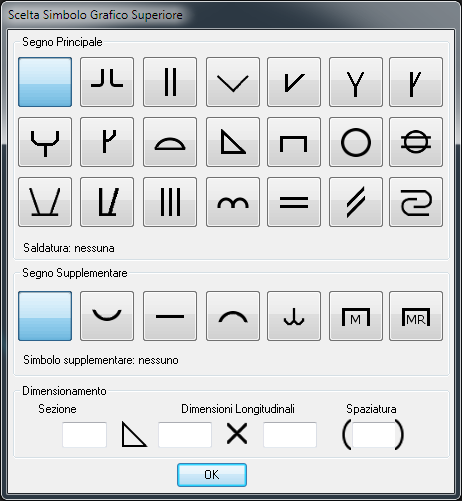Pick the two horizontal lines weld symbol
This screenshot has height=501, width=462.
(x=294, y=202)
